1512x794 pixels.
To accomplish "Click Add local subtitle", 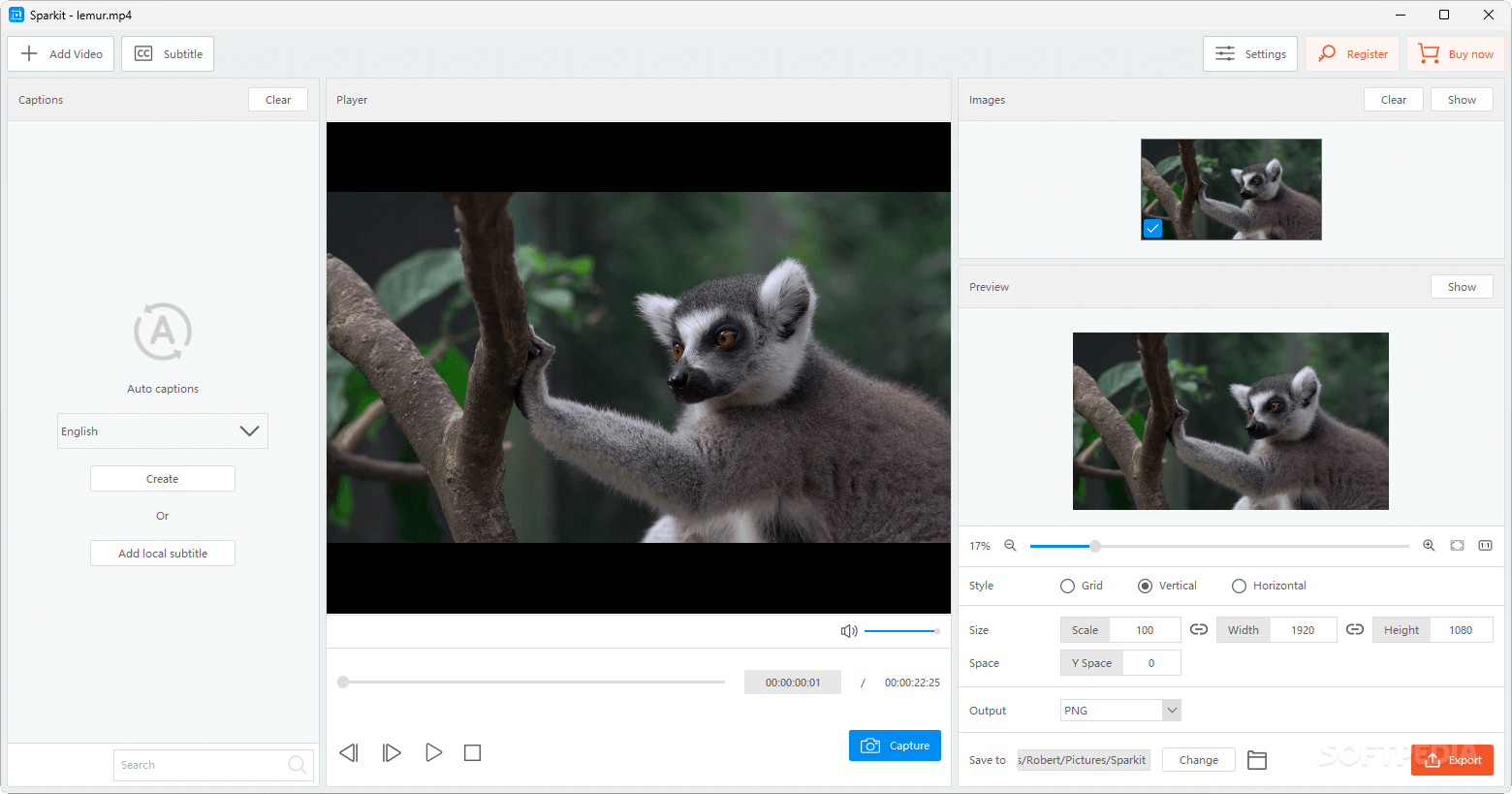I will 163,554.
